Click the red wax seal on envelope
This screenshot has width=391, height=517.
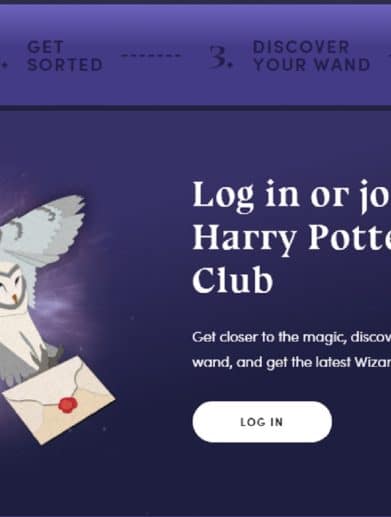(68, 405)
